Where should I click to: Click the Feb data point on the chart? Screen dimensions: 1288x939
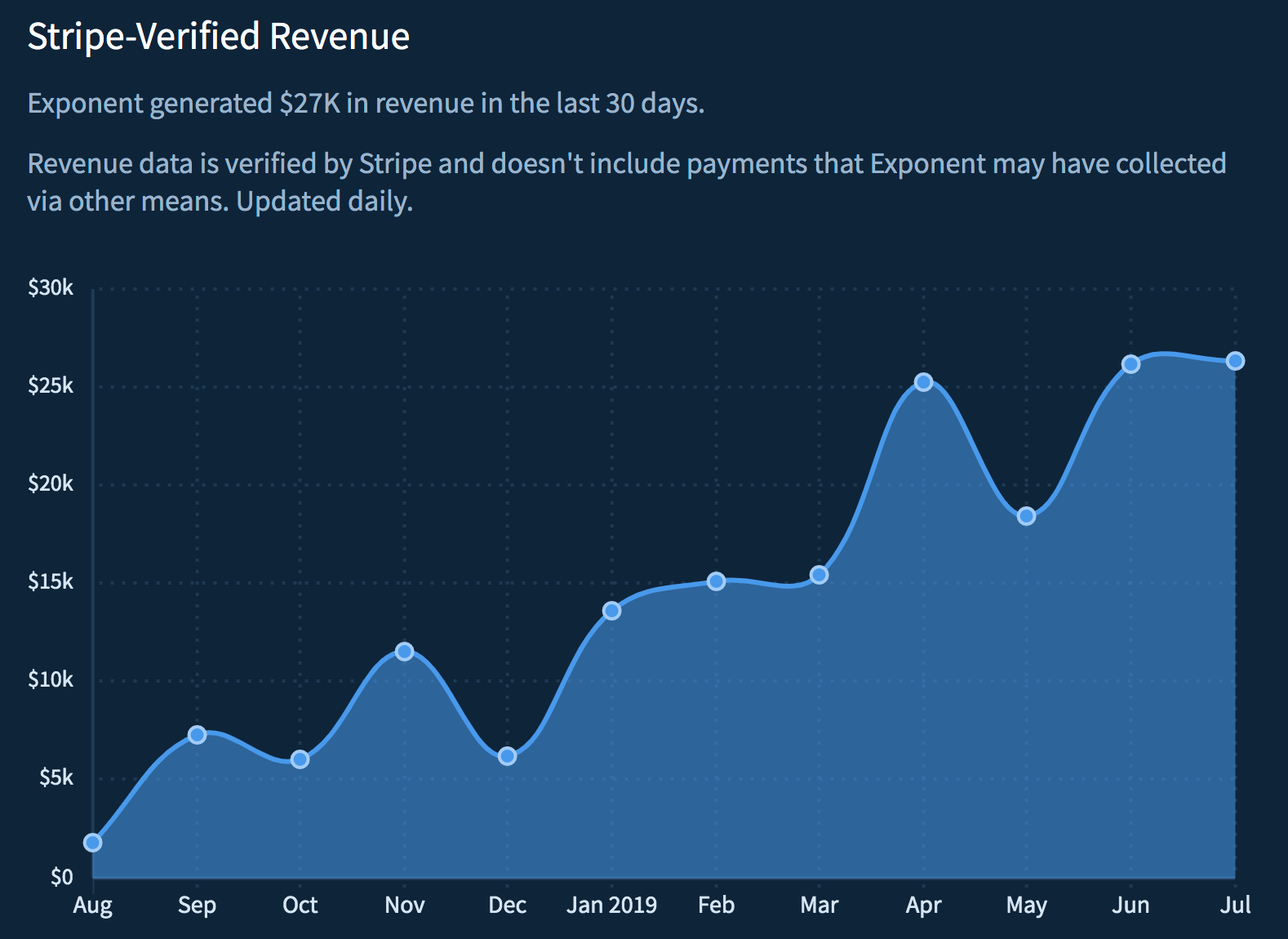click(716, 581)
